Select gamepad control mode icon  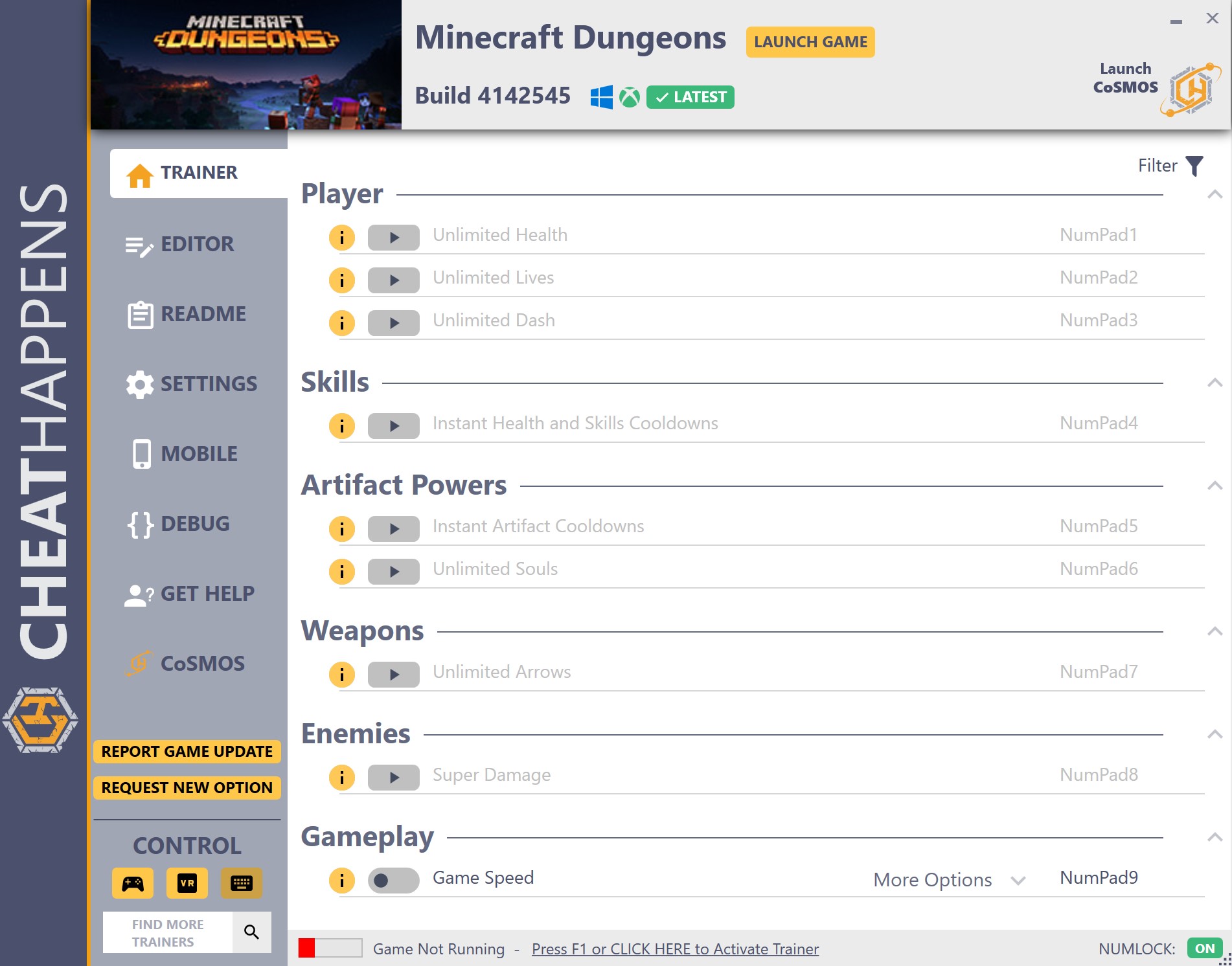click(133, 883)
